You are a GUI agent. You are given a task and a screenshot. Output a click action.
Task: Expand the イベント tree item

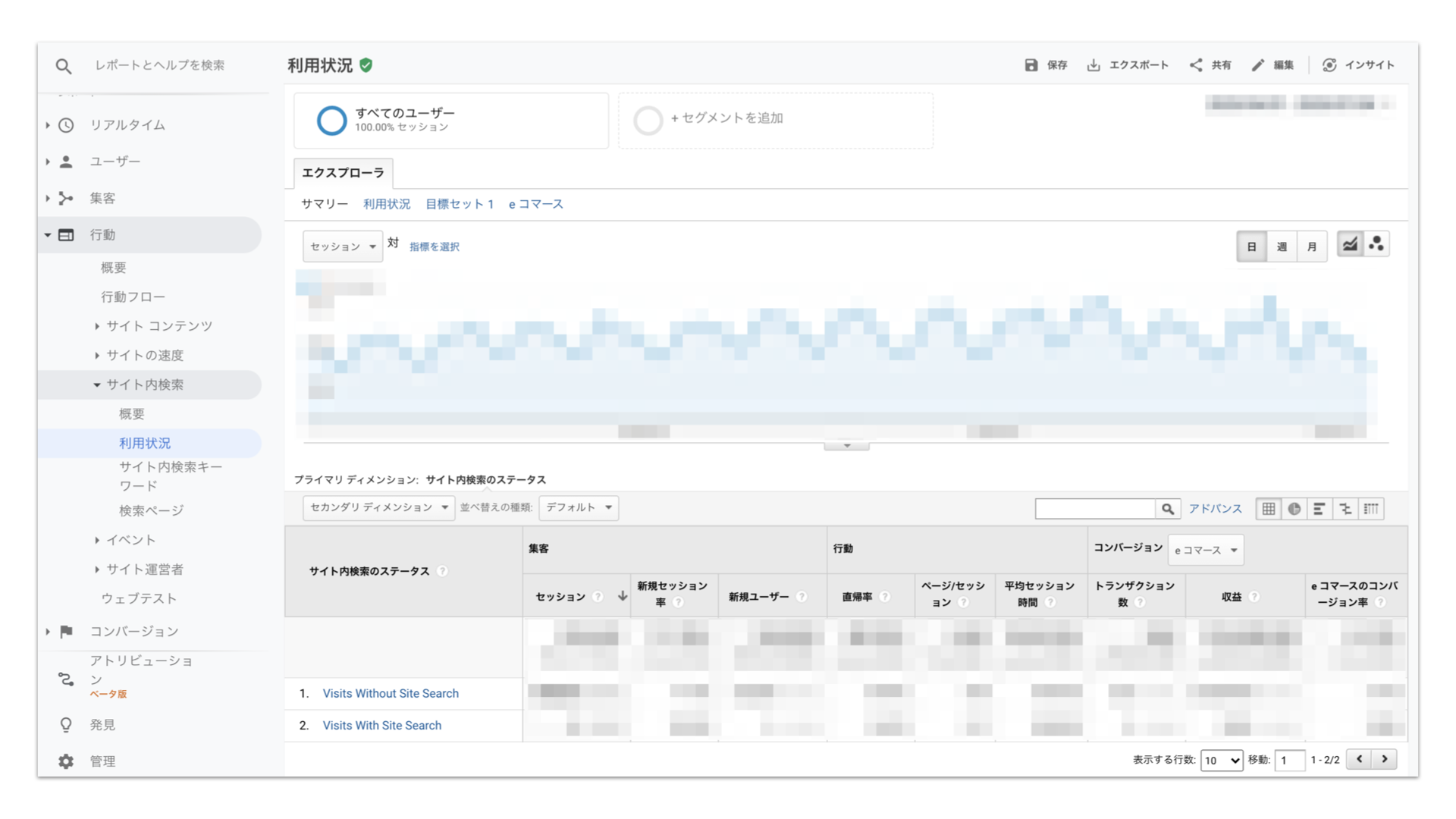[97, 540]
